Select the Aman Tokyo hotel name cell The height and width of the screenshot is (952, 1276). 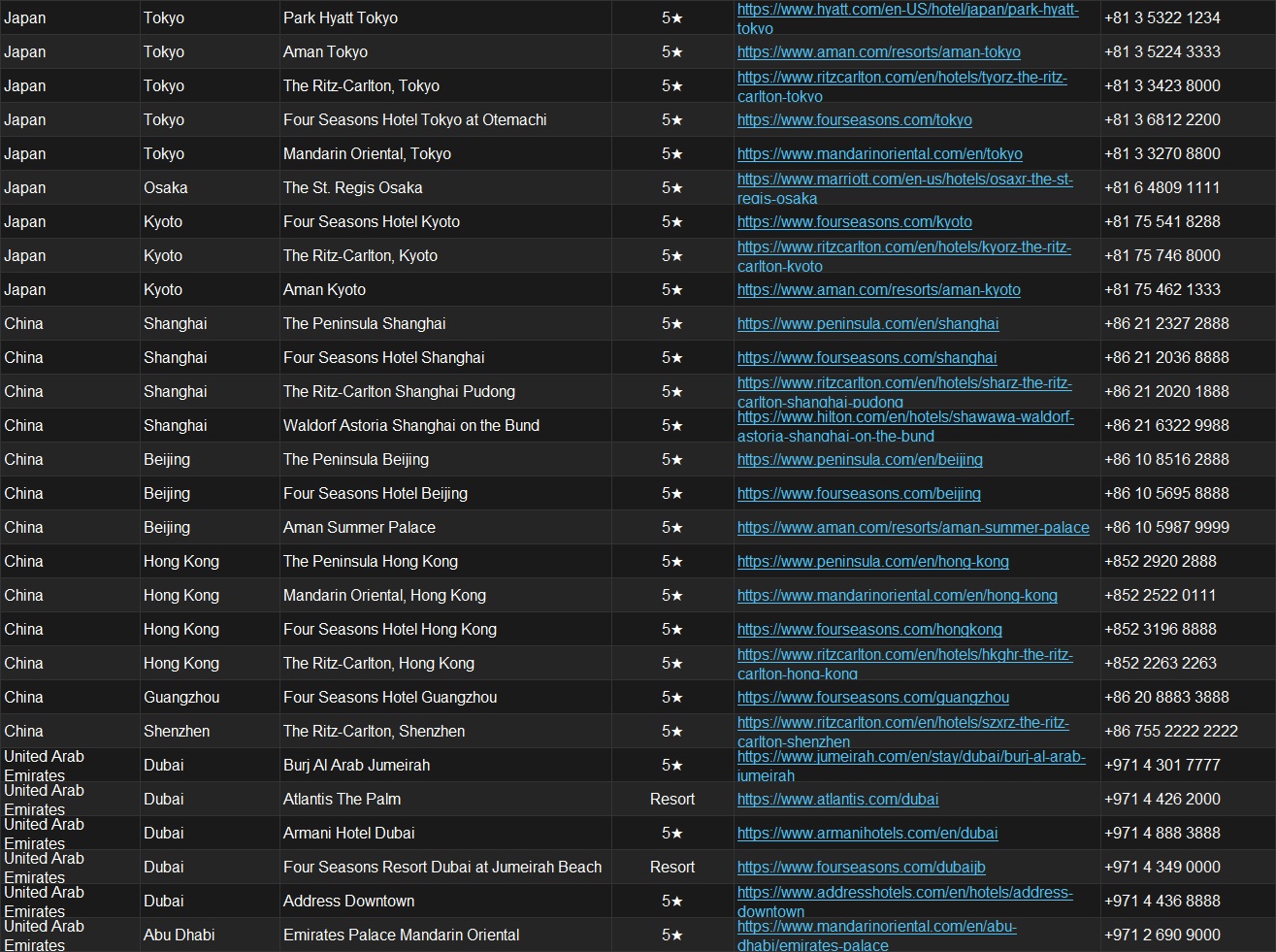pyautogui.click(x=445, y=52)
